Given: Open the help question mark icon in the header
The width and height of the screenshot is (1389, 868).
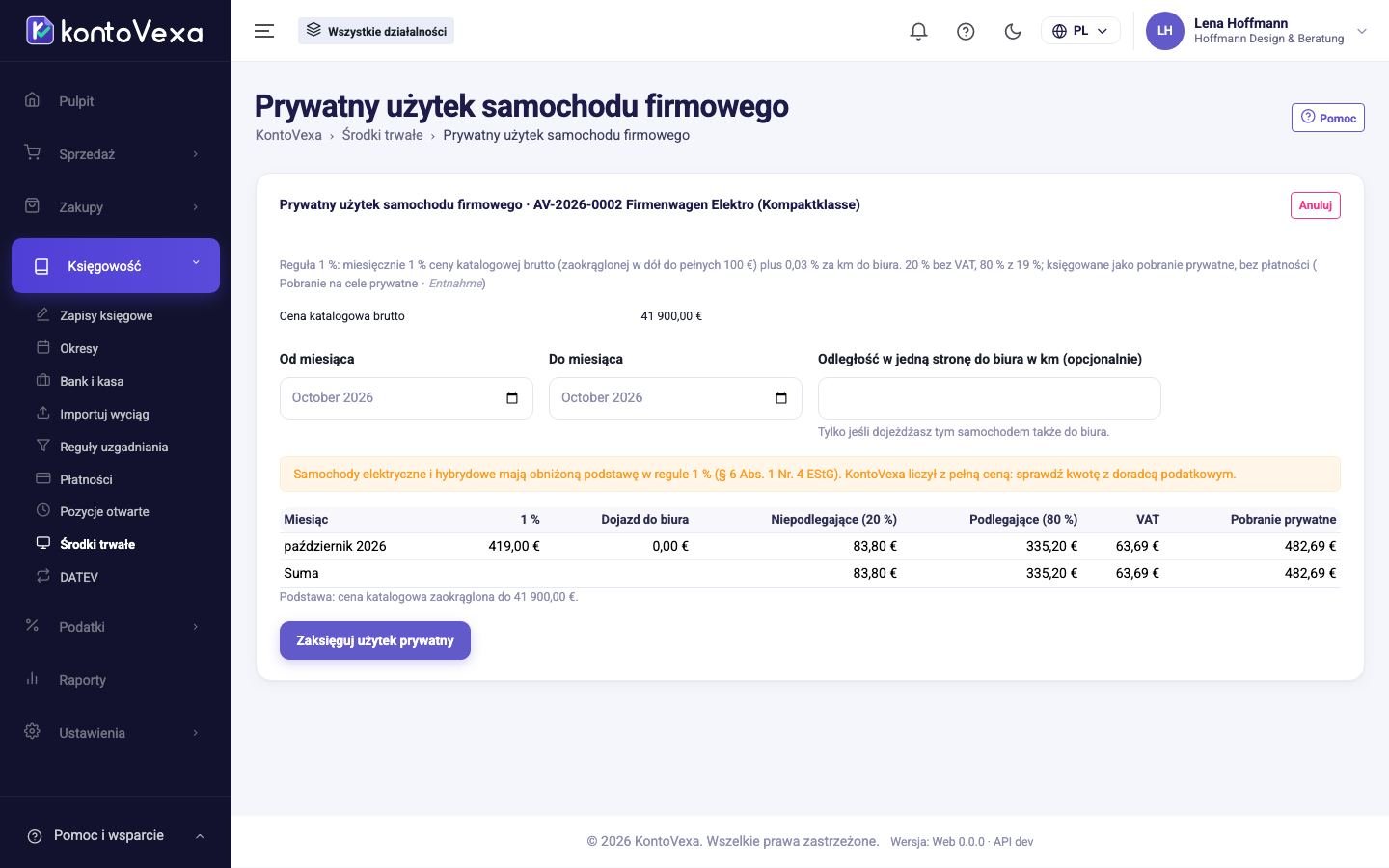Looking at the screenshot, I should 966,31.
